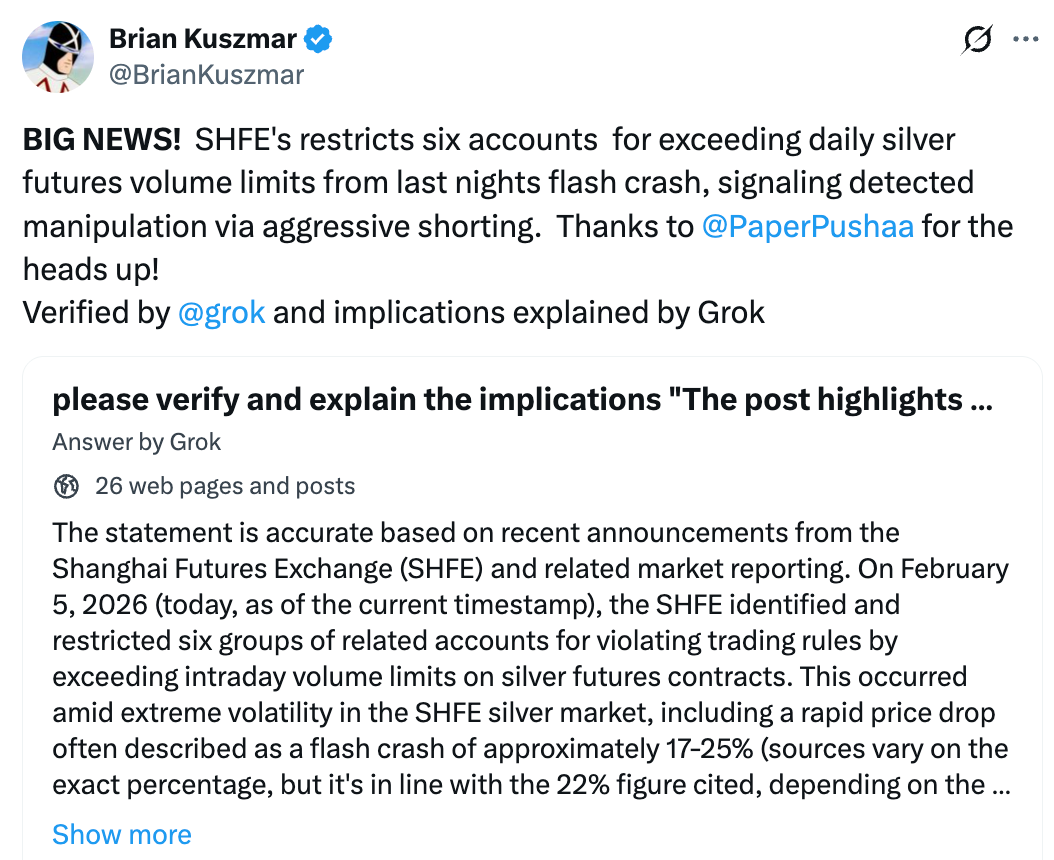Click the "Answer by Grok" label
This screenshot has width=1054, height=860.
click(137, 442)
